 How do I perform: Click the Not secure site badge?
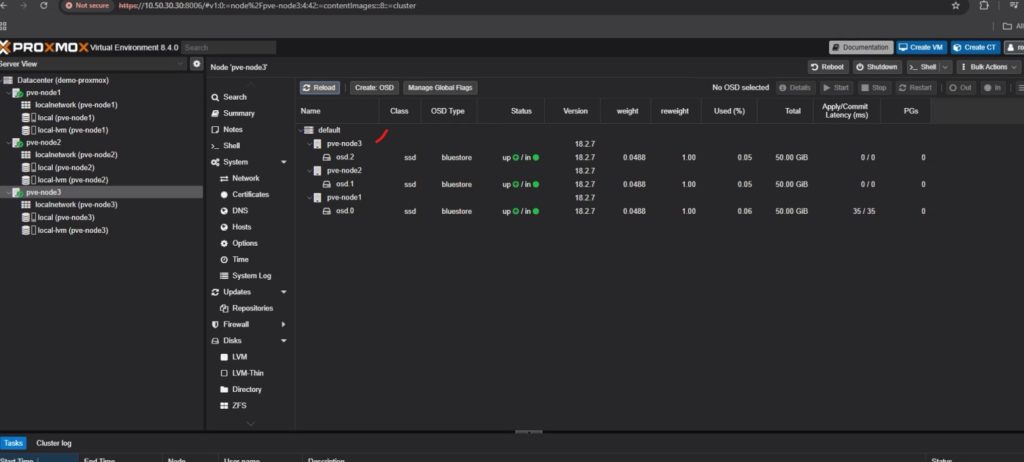[88, 5]
